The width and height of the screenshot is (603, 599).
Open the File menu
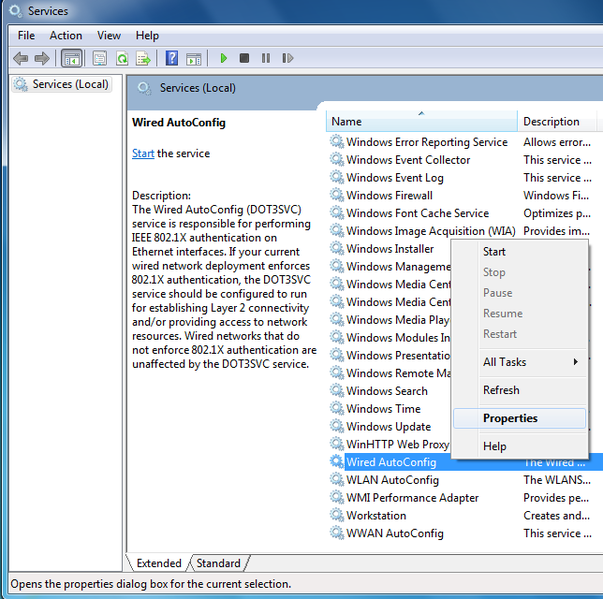tap(26, 35)
